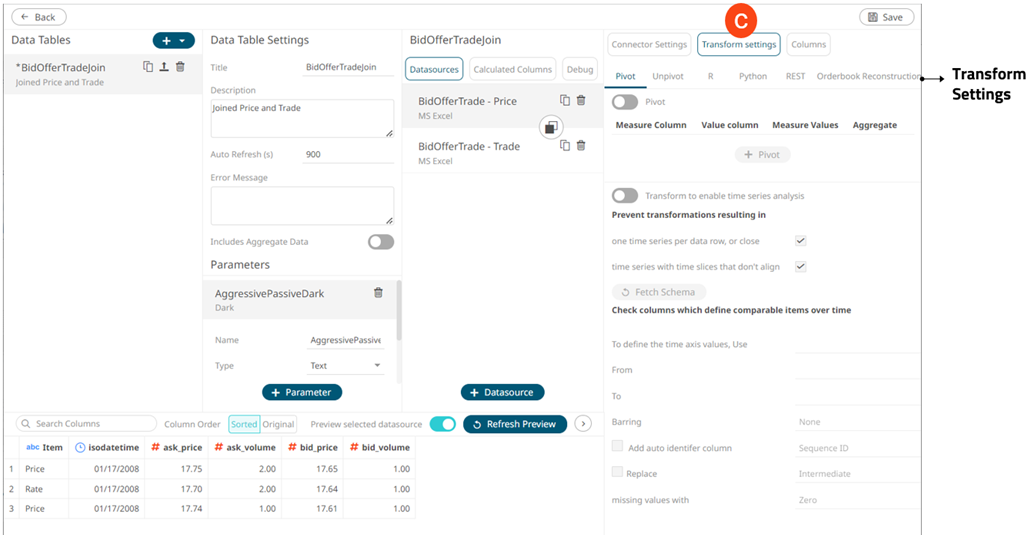Select the *BidOfferTradeJoin table in Data Tables
The image size is (1031, 535).
click(x=103, y=74)
